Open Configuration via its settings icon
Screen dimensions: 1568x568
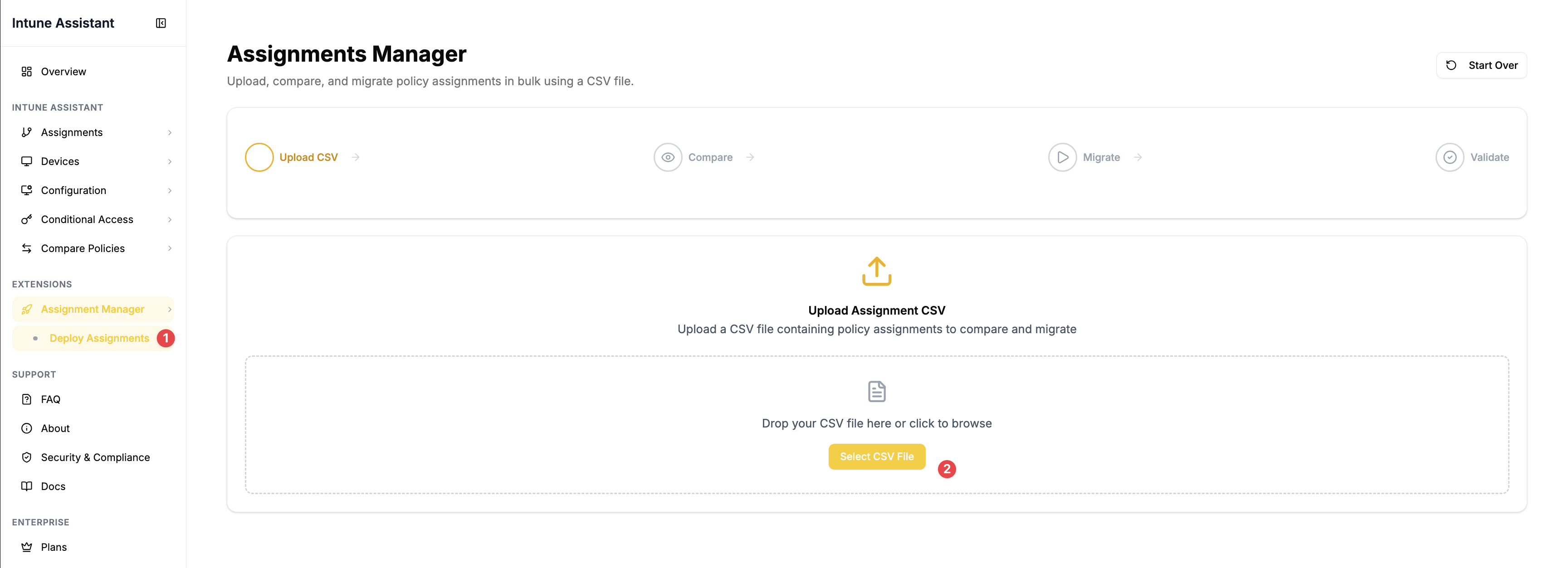[x=26, y=190]
